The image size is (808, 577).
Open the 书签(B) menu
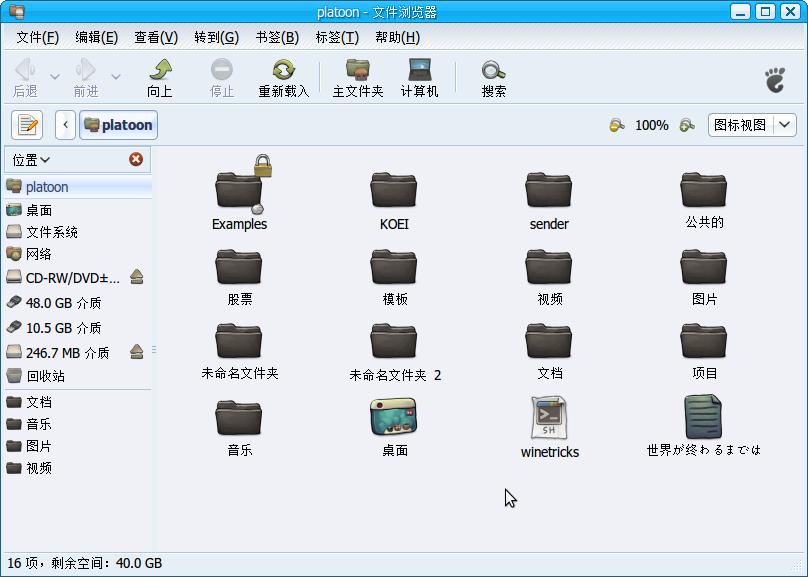pyautogui.click(x=277, y=37)
